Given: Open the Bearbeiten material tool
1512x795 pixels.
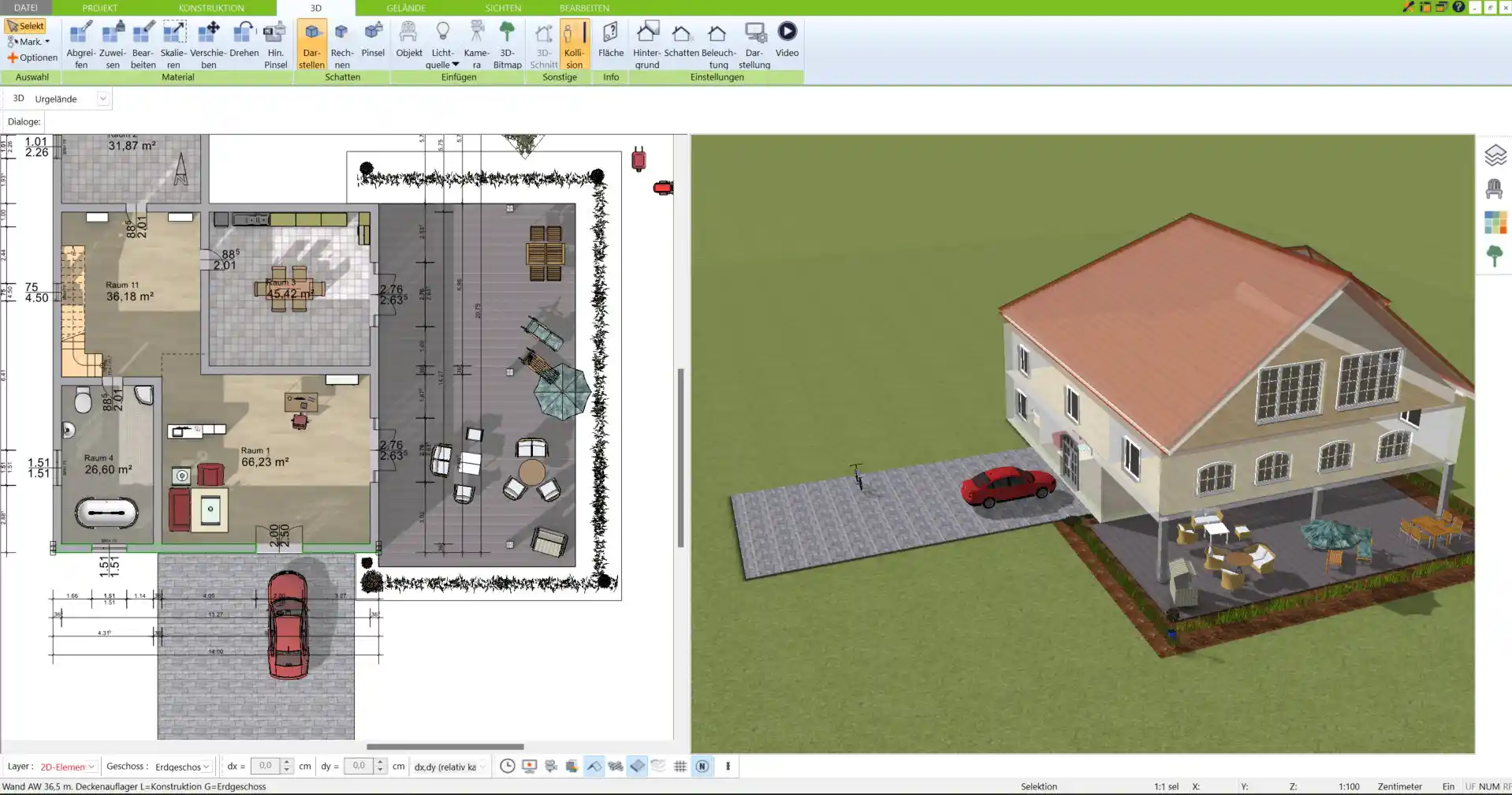Looking at the screenshot, I should 143,45.
